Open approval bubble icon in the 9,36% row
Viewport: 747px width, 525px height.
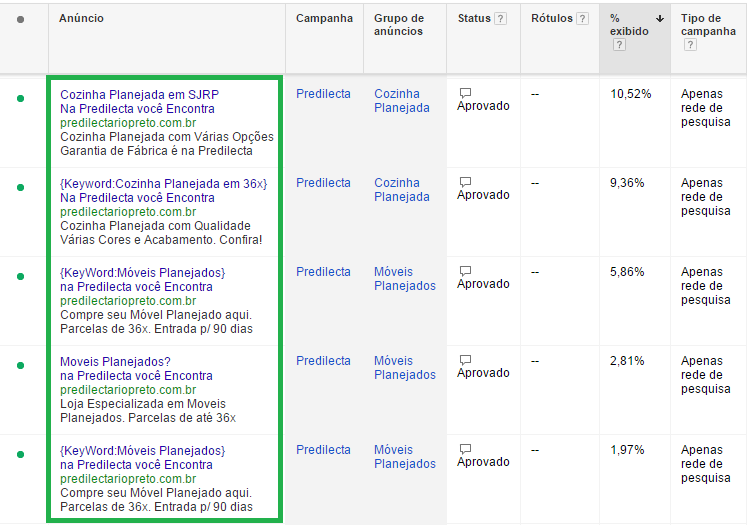465,182
